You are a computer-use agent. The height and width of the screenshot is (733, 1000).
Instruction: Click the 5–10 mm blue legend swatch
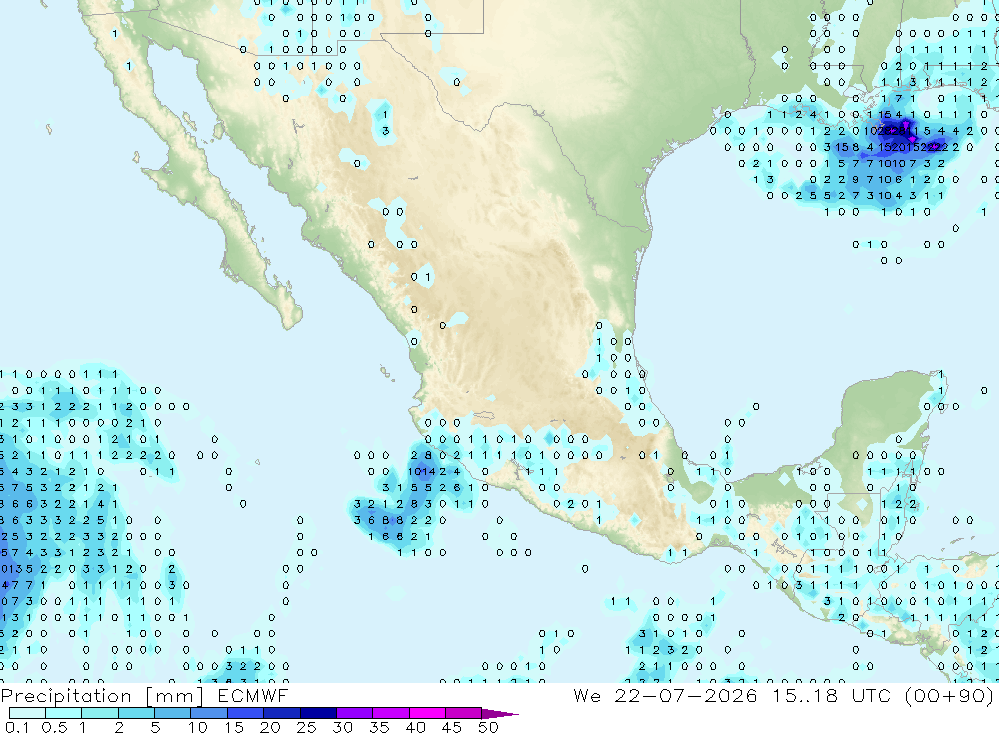[x=173, y=713]
